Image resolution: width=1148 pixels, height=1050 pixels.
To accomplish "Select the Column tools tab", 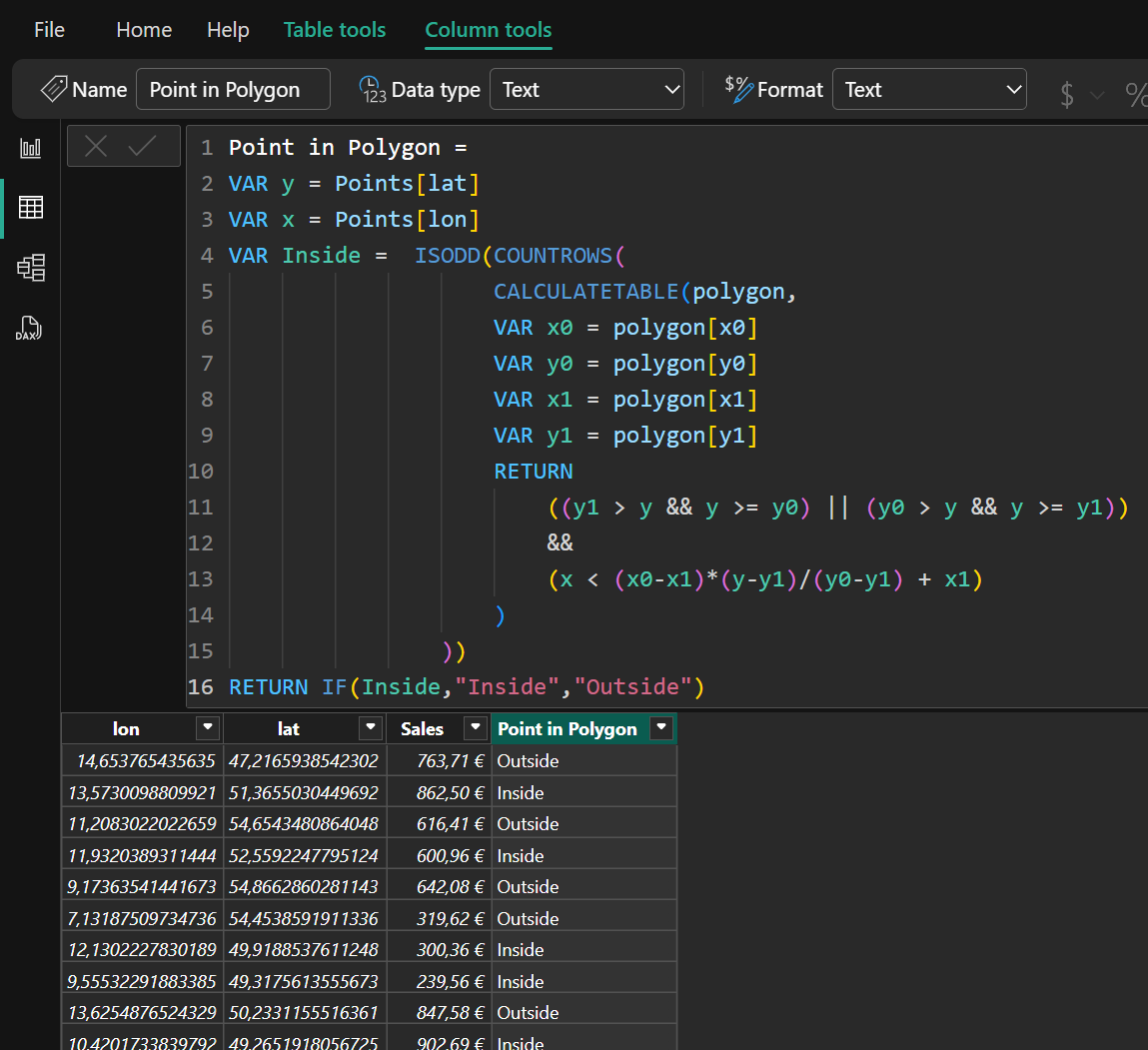I will [x=489, y=30].
